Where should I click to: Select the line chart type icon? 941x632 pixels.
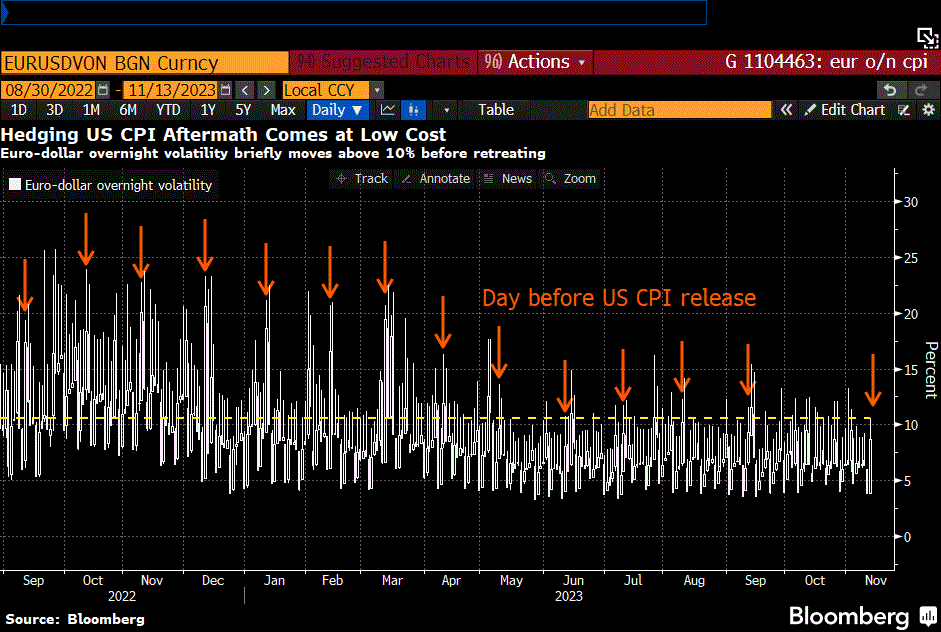pos(388,110)
